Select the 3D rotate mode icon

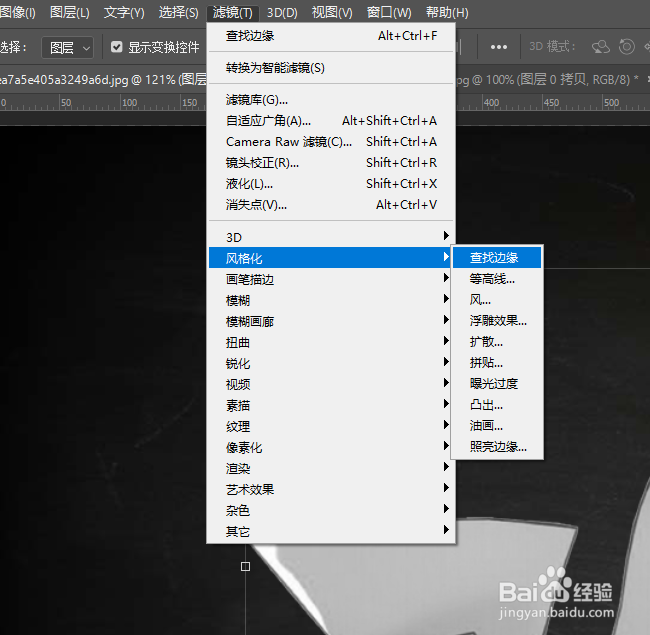601,47
